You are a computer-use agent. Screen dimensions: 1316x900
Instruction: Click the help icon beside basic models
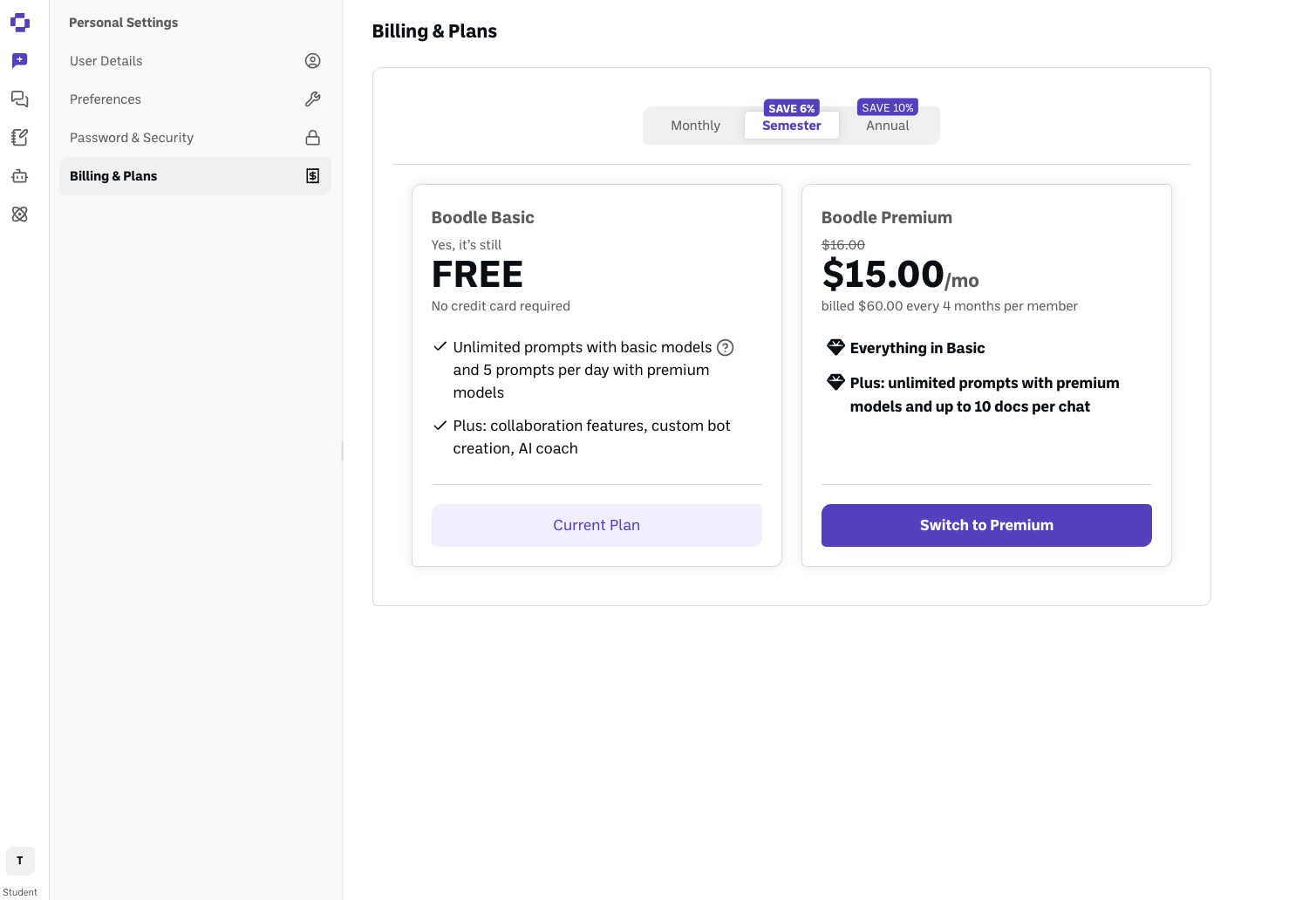(726, 348)
